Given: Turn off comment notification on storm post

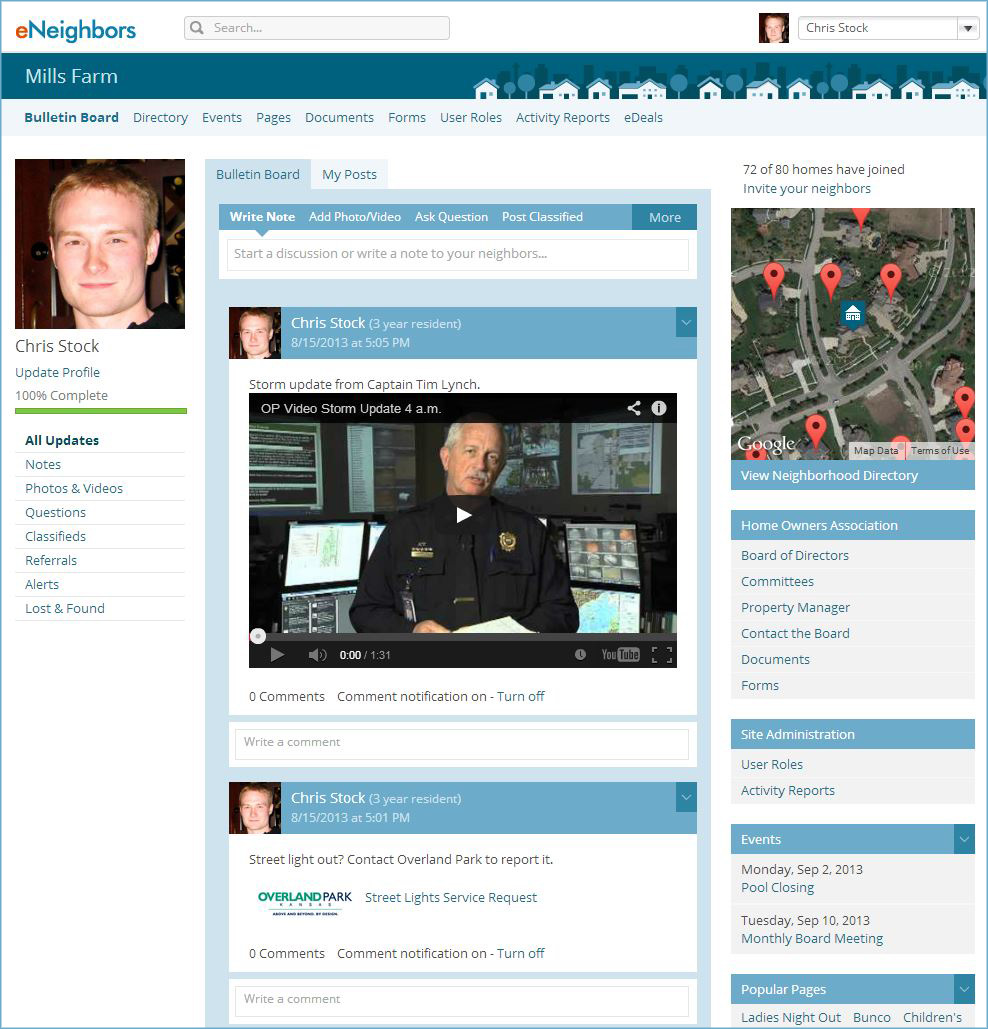Looking at the screenshot, I should click(520, 696).
